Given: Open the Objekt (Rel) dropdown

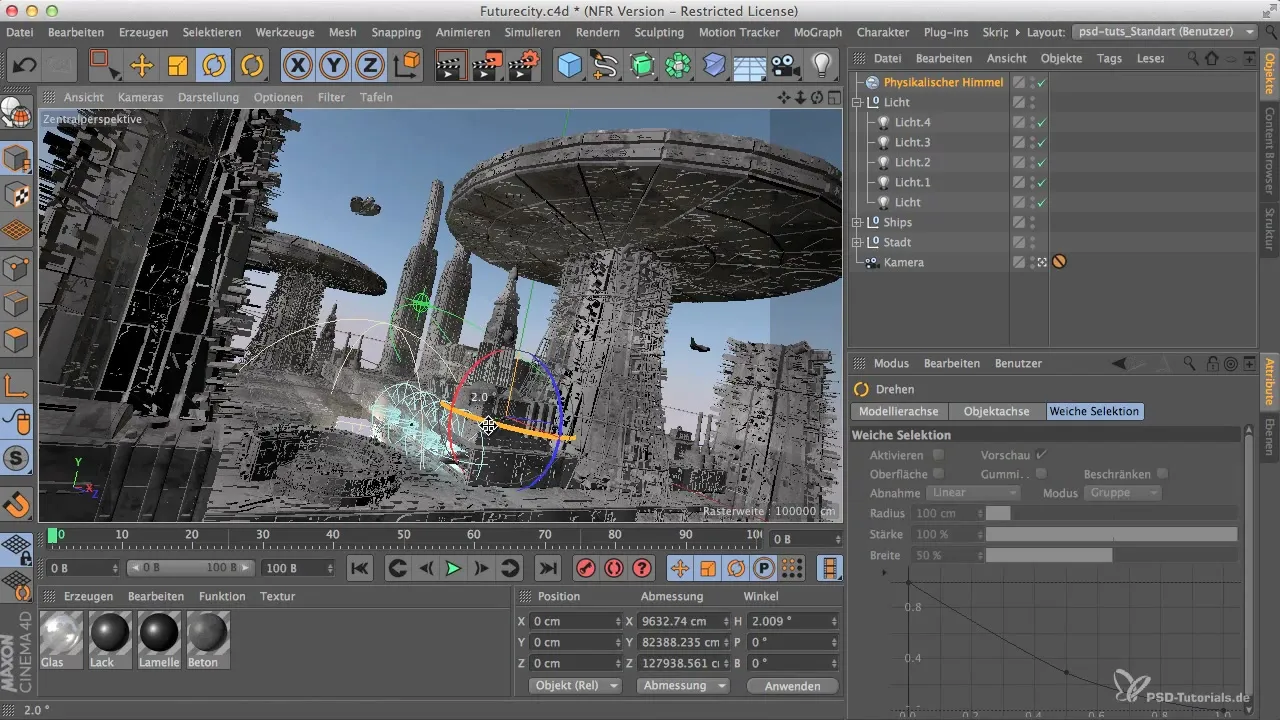Looking at the screenshot, I should [x=574, y=686].
